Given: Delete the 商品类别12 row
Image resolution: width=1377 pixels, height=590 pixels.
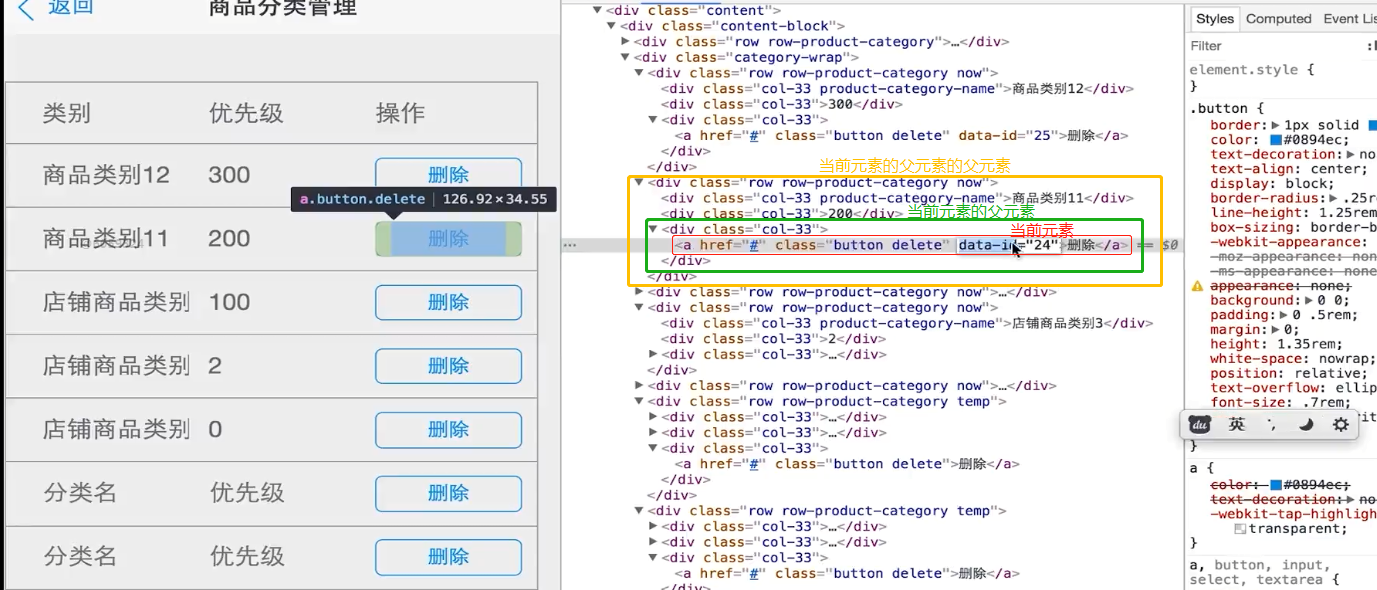Looking at the screenshot, I should tap(448, 175).
